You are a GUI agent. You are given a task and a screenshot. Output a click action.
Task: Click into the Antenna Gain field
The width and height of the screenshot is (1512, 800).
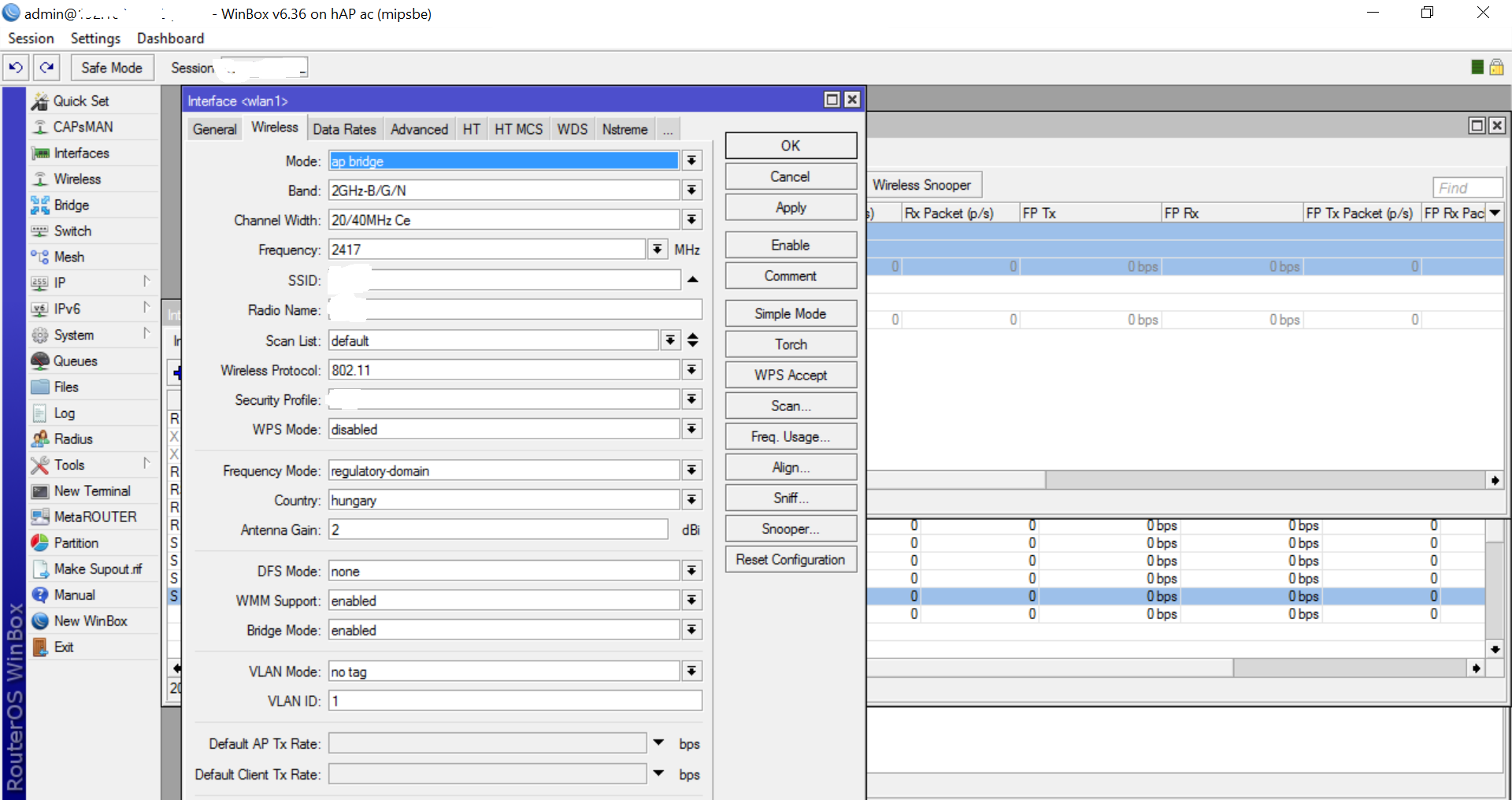(x=498, y=530)
